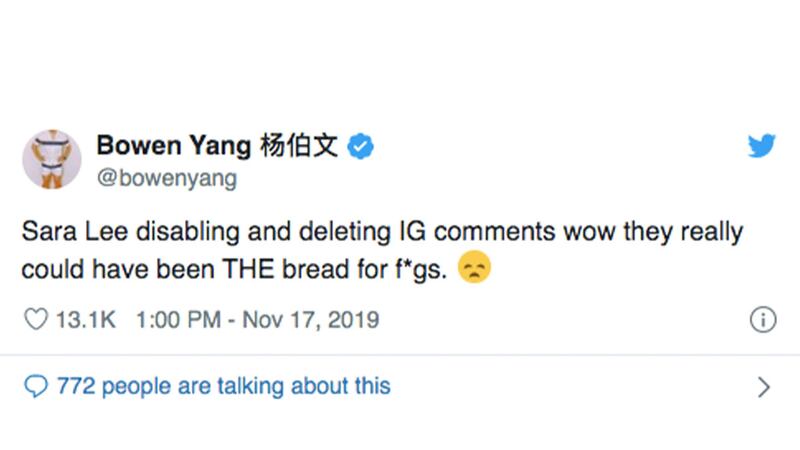The height and width of the screenshot is (450, 800).
Task: Like the tweet with the heart icon
Action: click(34, 322)
